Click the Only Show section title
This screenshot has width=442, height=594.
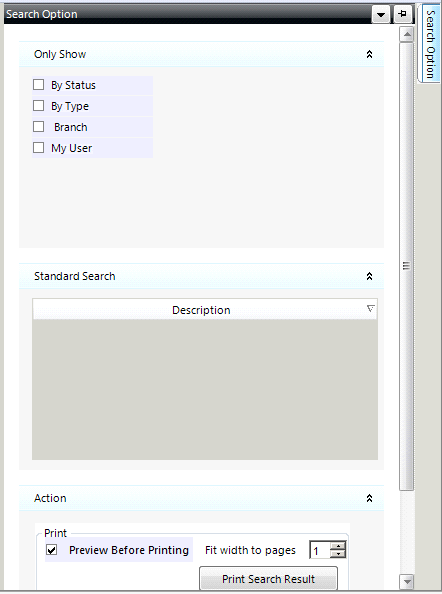60,54
